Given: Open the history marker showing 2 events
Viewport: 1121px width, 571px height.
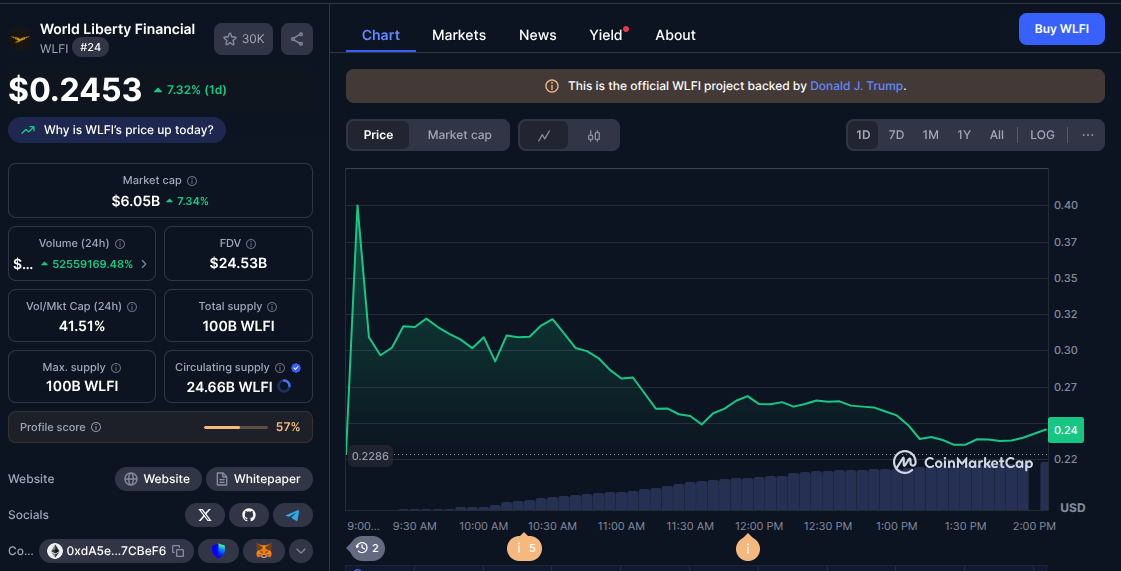Looking at the screenshot, I should pos(367,548).
